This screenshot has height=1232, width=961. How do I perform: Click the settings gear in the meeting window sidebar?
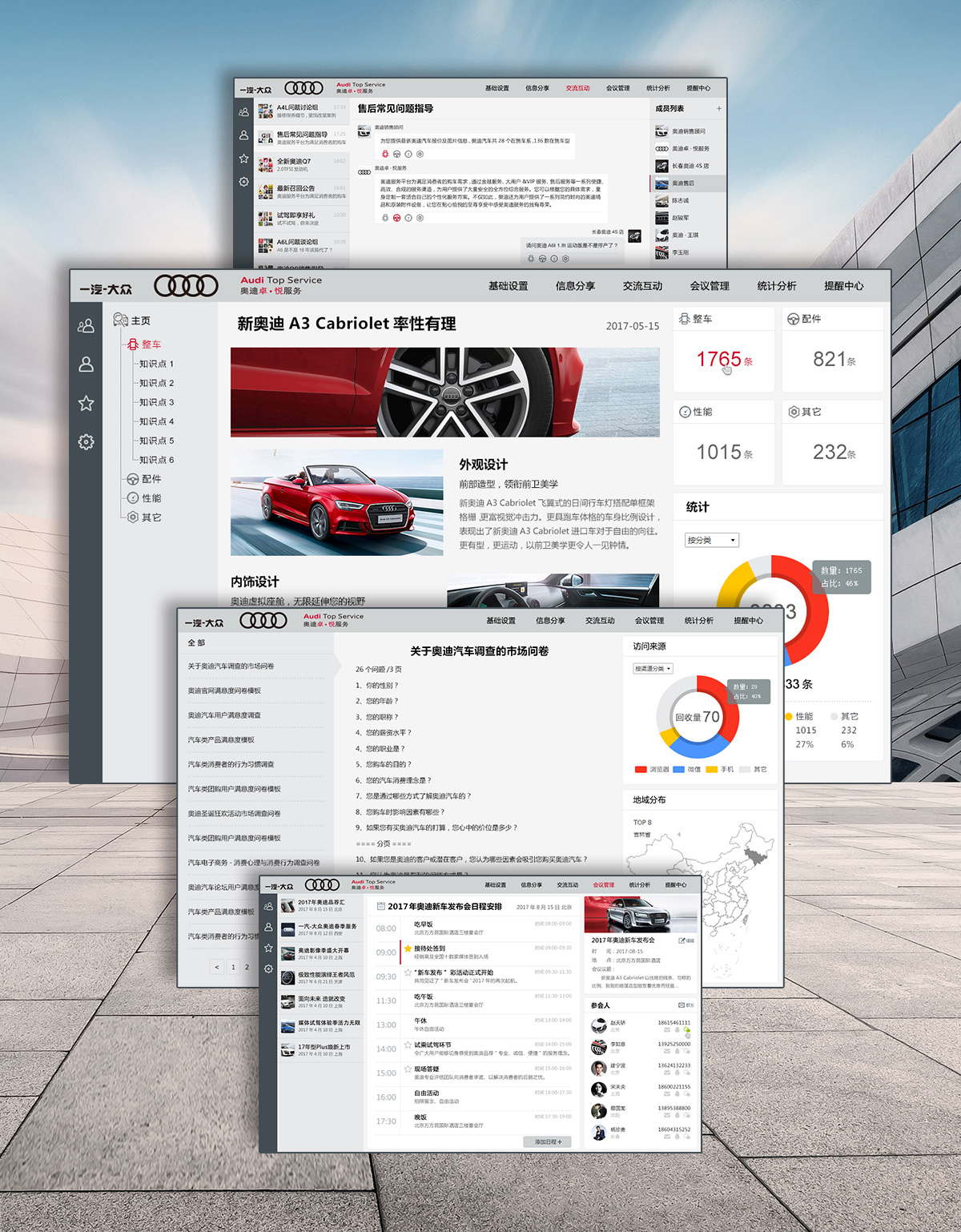(268, 968)
